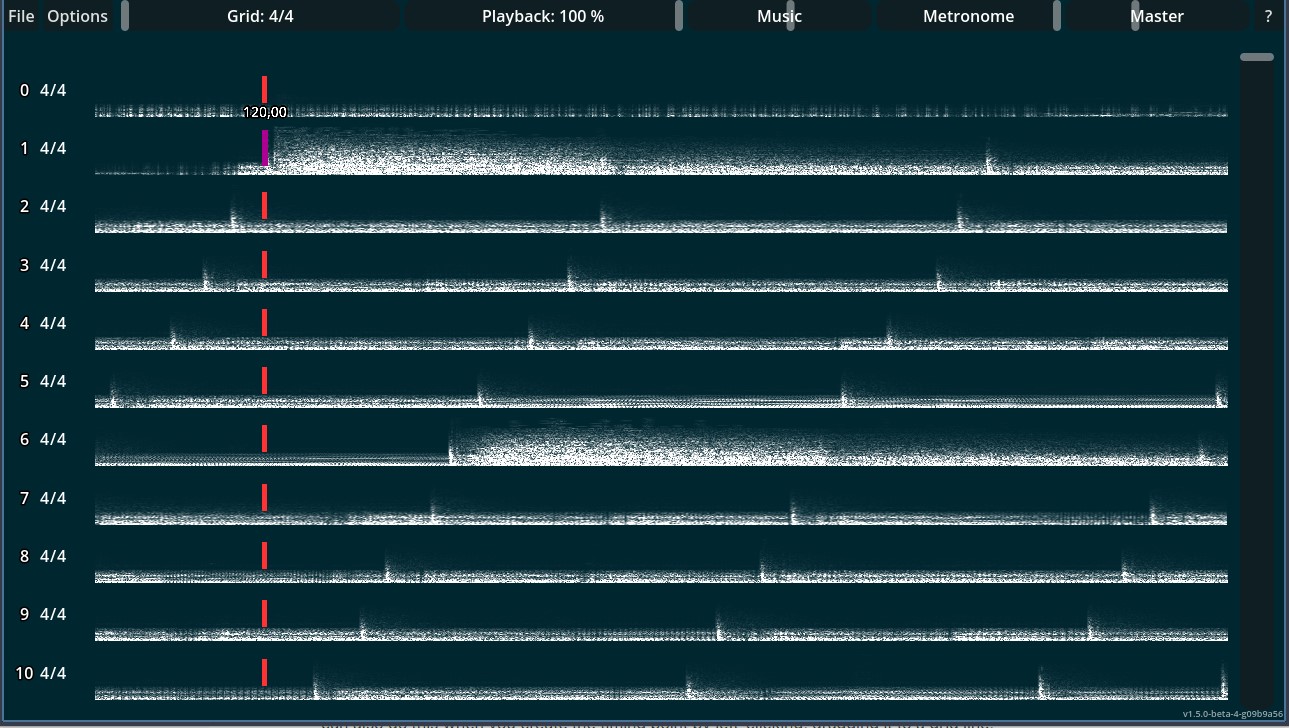Click the Grid: 4/4 snap control

(x=260, y=16)
